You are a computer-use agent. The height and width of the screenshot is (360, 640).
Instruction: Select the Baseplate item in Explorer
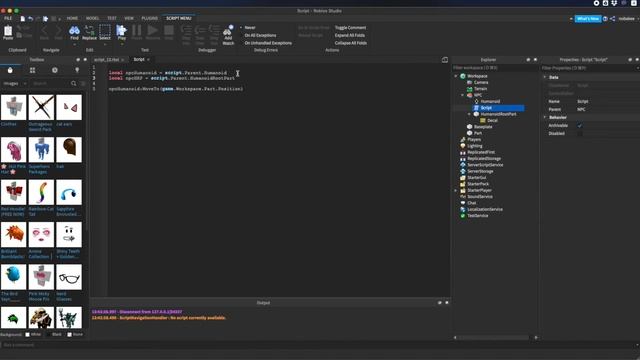click(483, 127)
